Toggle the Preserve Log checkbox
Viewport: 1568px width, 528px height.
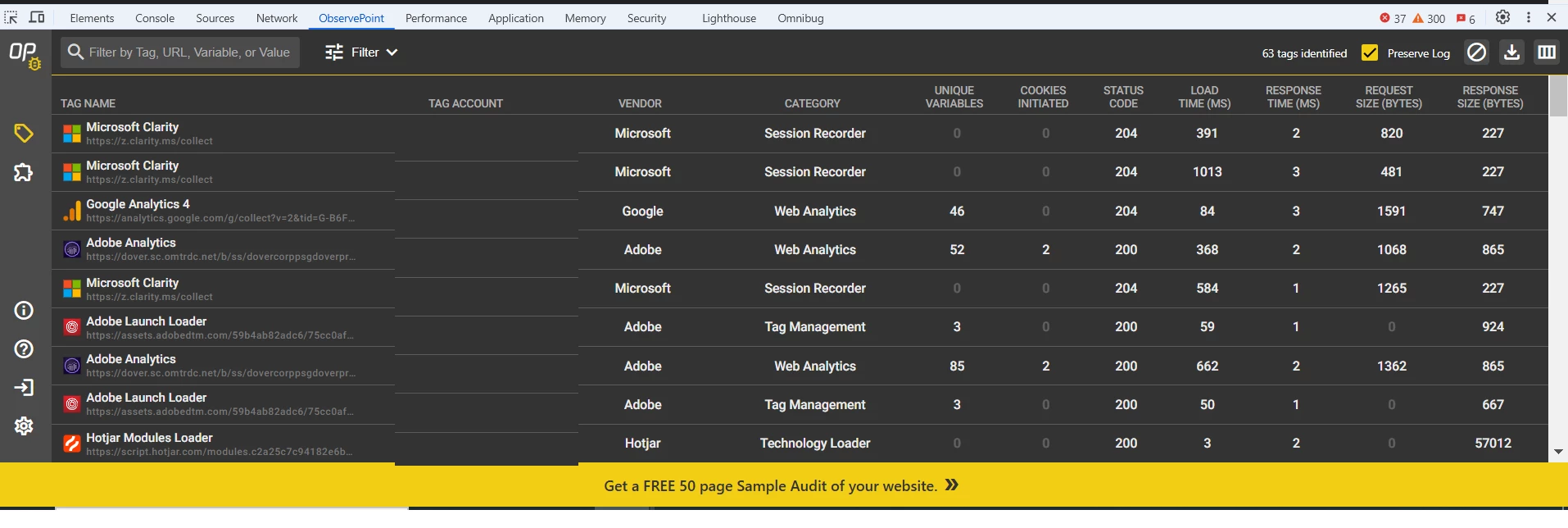(1369, 52)
